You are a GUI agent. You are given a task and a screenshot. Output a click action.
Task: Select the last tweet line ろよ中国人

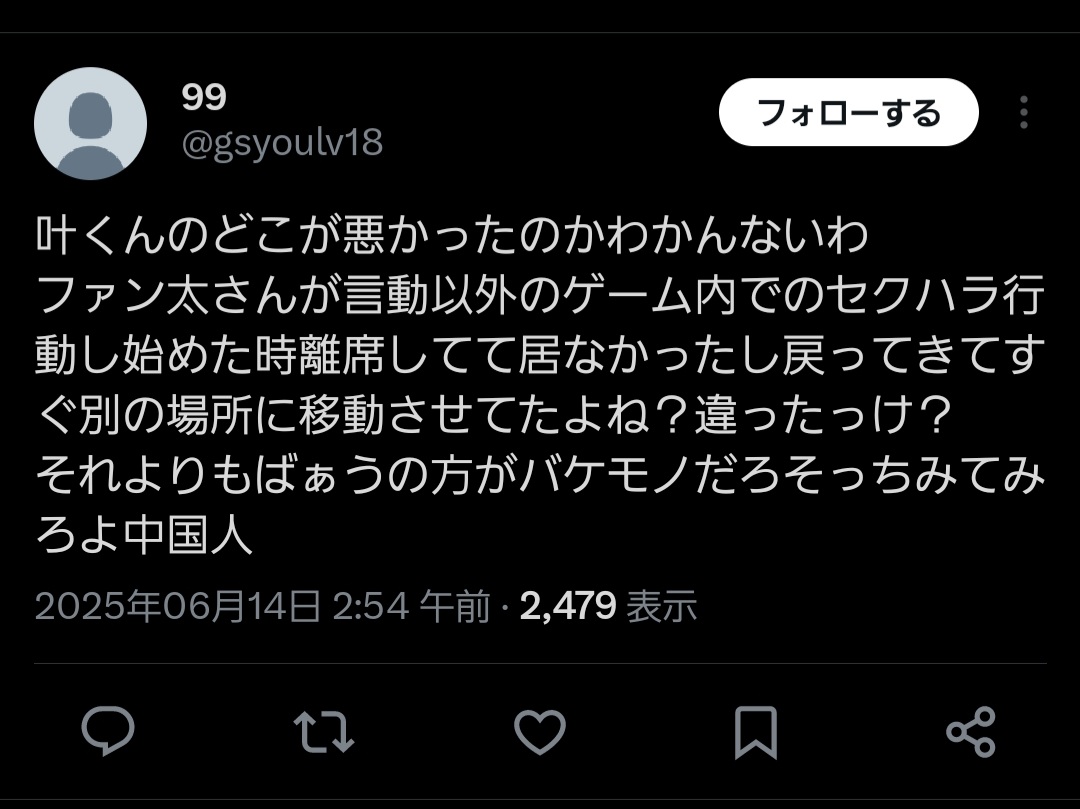tap(145, 536)
